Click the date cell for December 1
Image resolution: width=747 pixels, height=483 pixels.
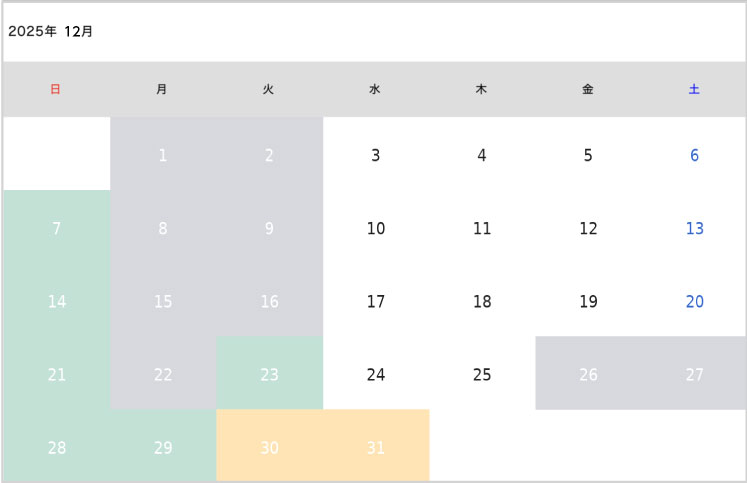point(163,155)
